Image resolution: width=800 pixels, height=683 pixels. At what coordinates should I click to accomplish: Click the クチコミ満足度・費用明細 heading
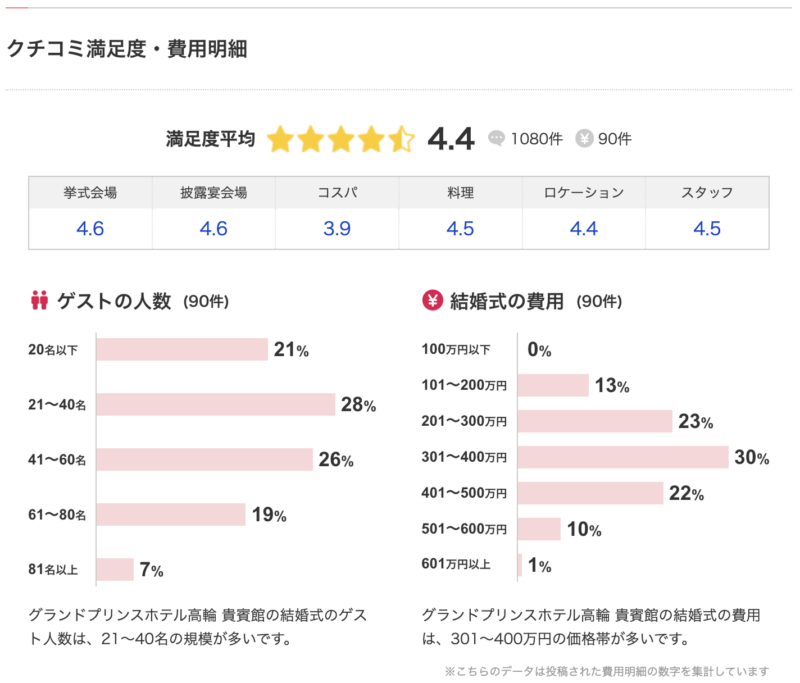click(127, 48)
